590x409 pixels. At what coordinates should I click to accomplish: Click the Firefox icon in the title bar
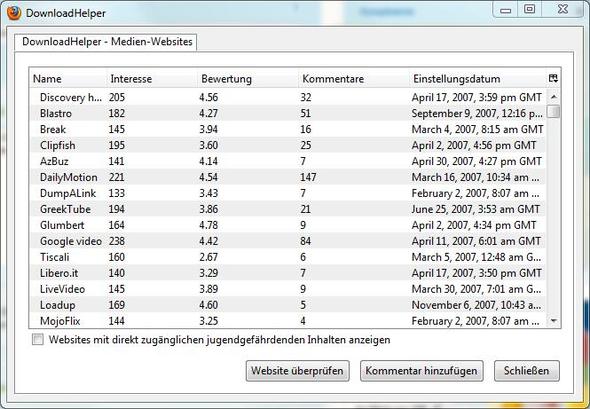pyautogui.click(x=14, y=13)
